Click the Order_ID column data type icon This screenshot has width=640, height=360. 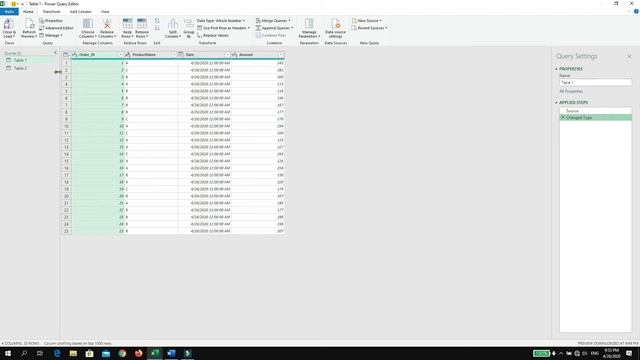coord(75,54)
